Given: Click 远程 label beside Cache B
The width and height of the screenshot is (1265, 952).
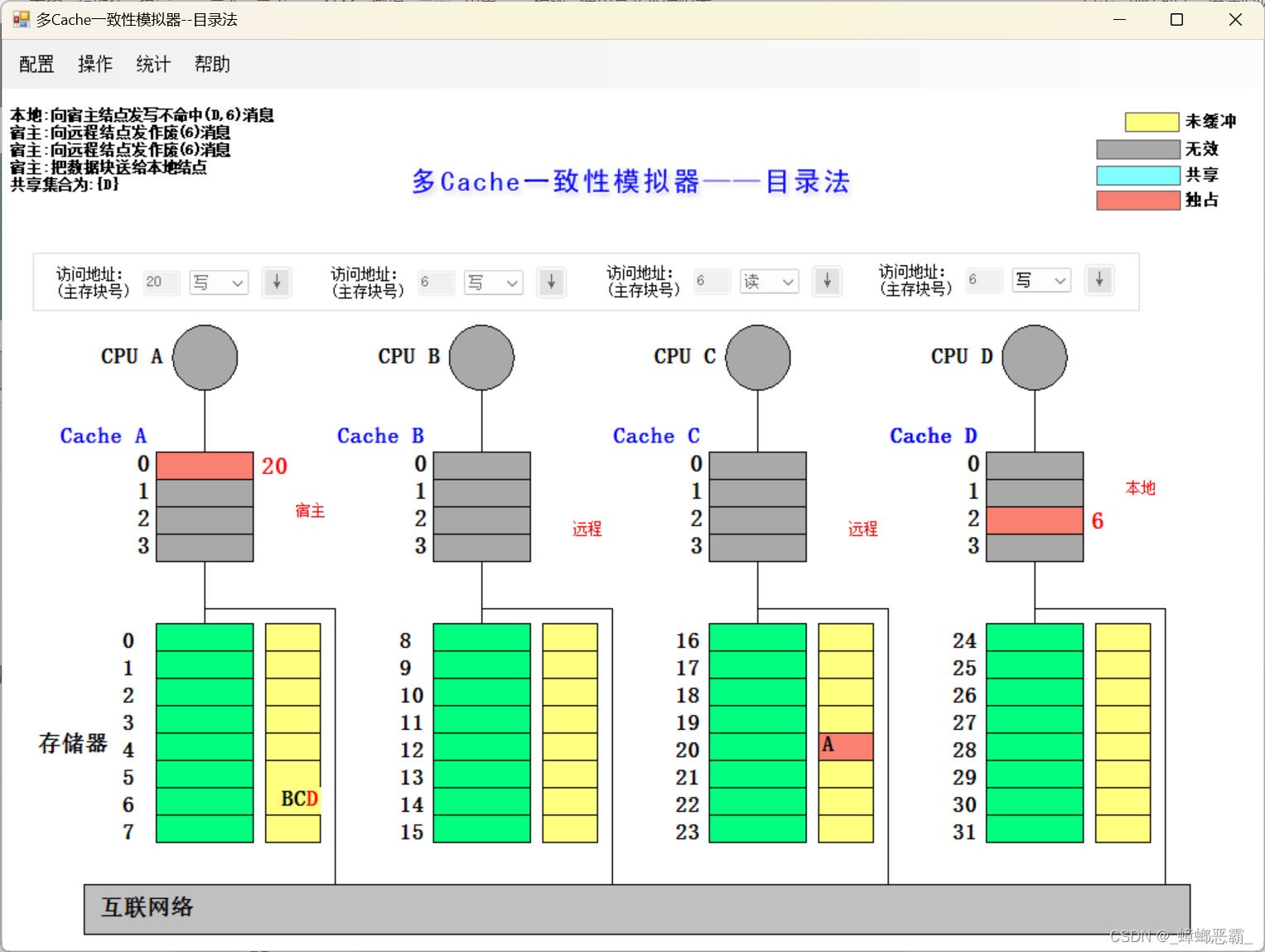Looking at the screenshot, I should tap(587, 529).
